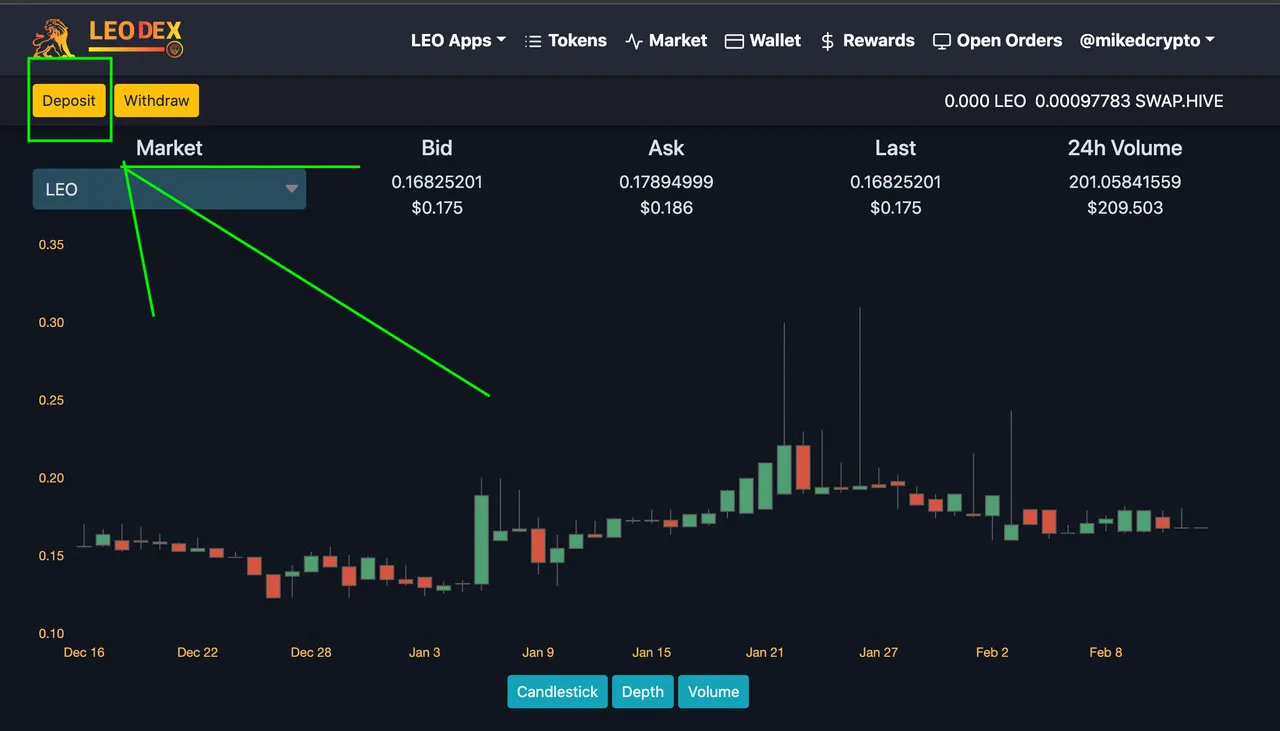Click the monitor icon beside Open Orders
The image size is (1280, 731).
click(942, 41)
